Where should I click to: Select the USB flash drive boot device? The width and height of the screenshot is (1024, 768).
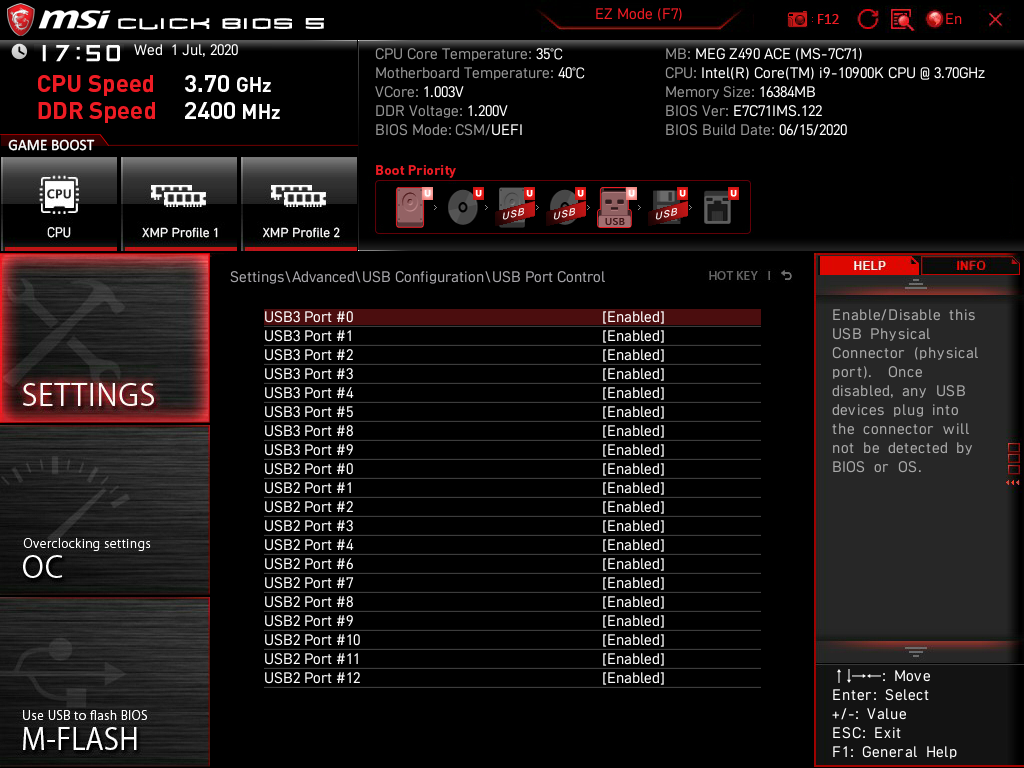point(616,206)
